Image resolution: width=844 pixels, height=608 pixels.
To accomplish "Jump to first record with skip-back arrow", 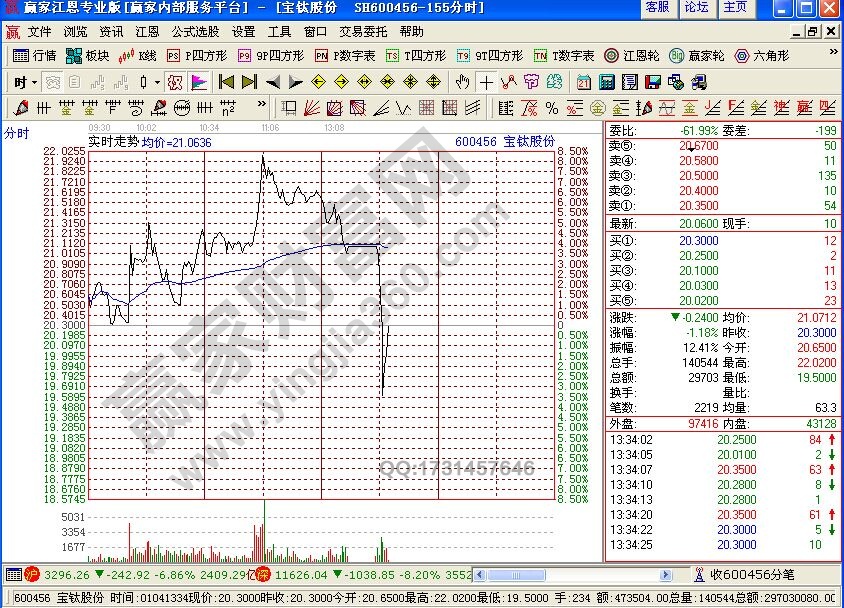I will (226, 82).
